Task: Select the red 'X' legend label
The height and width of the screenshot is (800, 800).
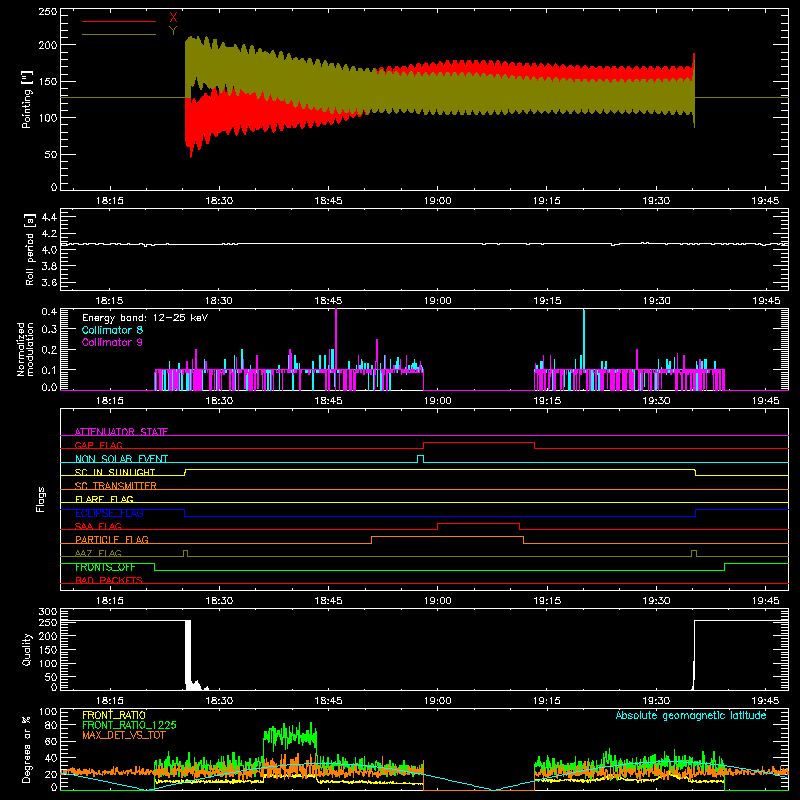Action: 173,18
